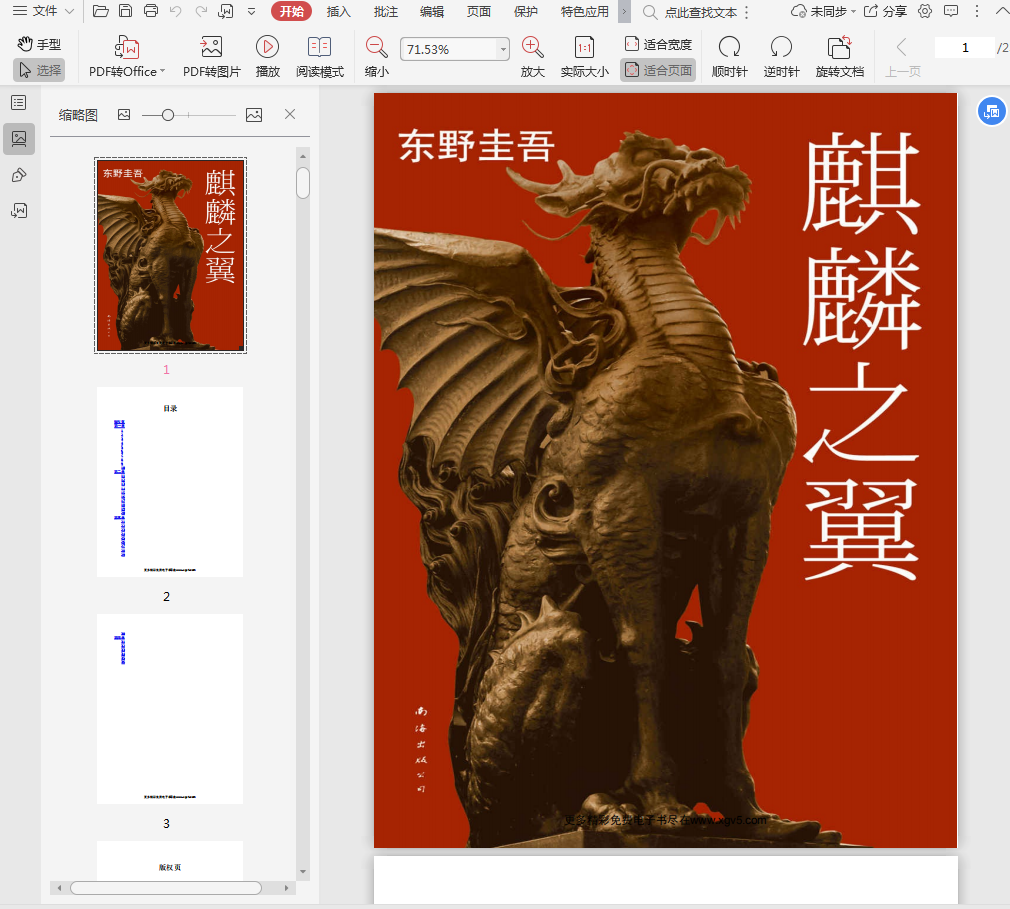The width and height of the screenshot is (1010, 909).
Task: Select page 2 thumbnail 目录
Action: click(x=169, y=482)
